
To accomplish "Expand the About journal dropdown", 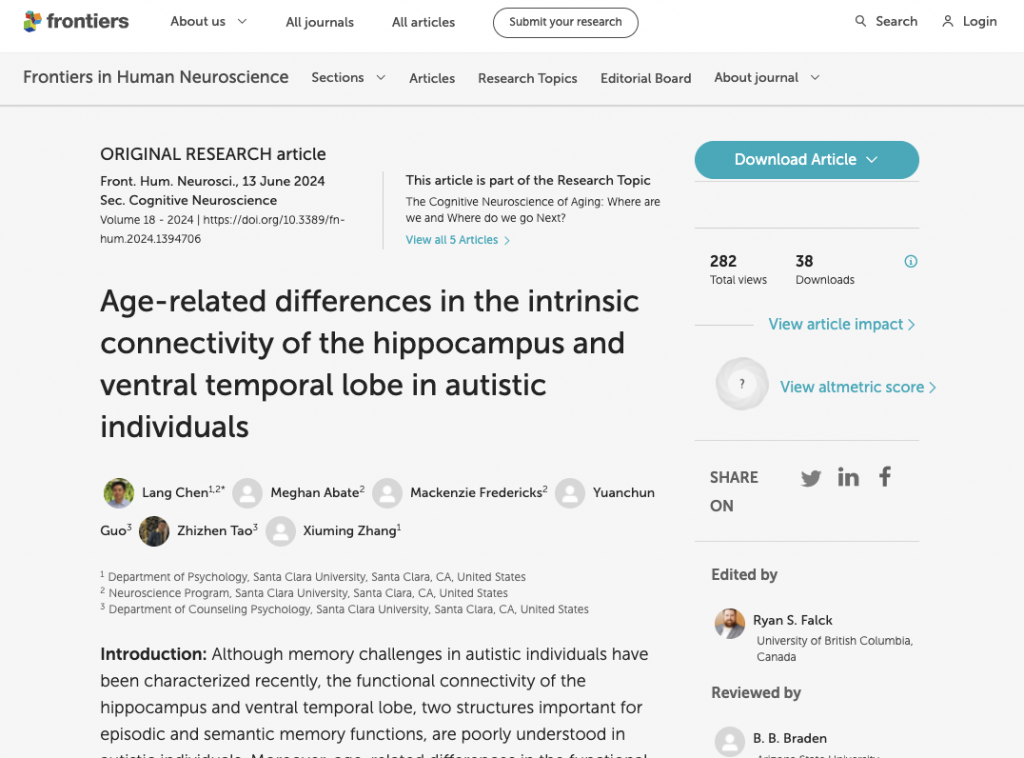I will pyautogui.click(x=767, y=78).
